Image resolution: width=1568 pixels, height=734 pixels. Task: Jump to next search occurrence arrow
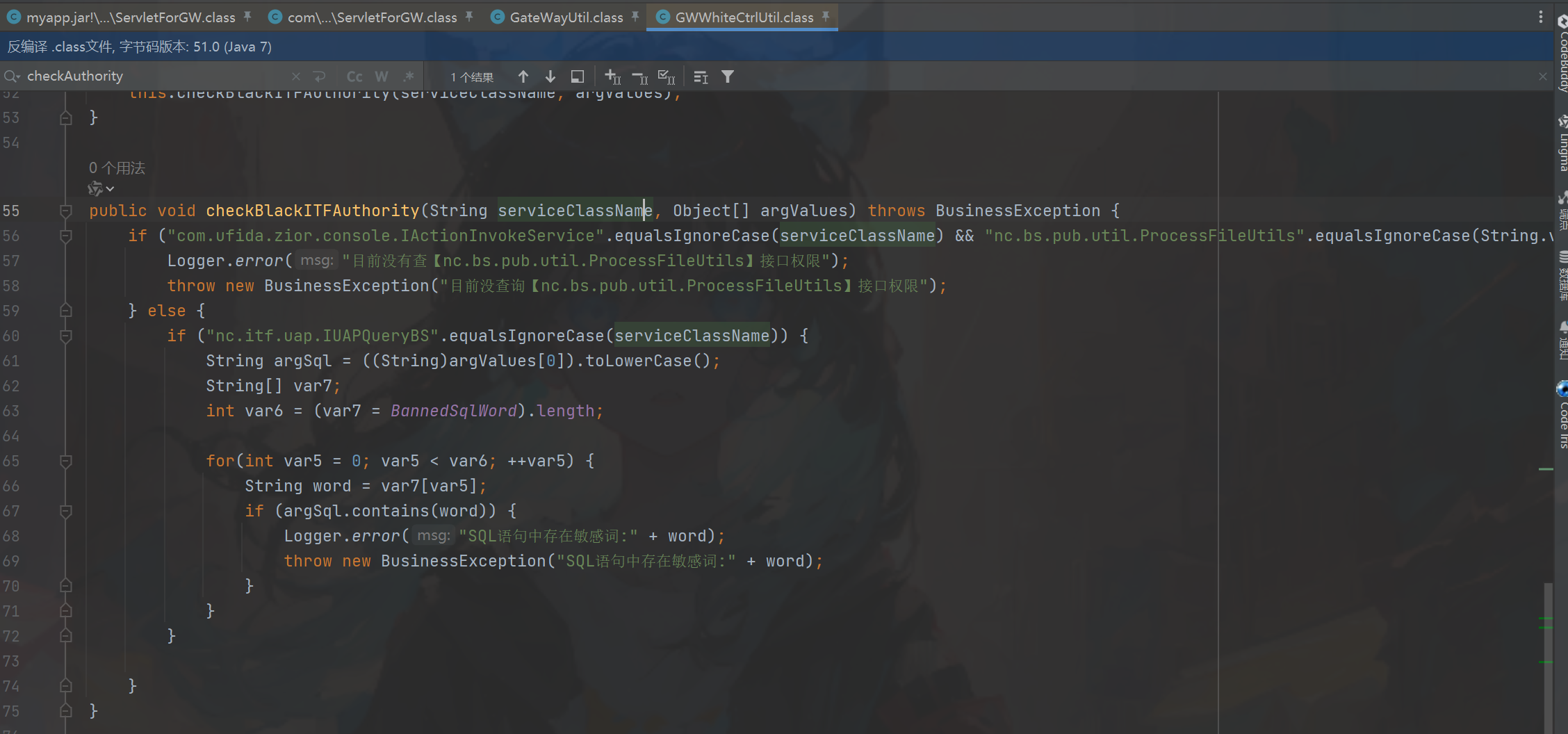[x=550, y=76]
